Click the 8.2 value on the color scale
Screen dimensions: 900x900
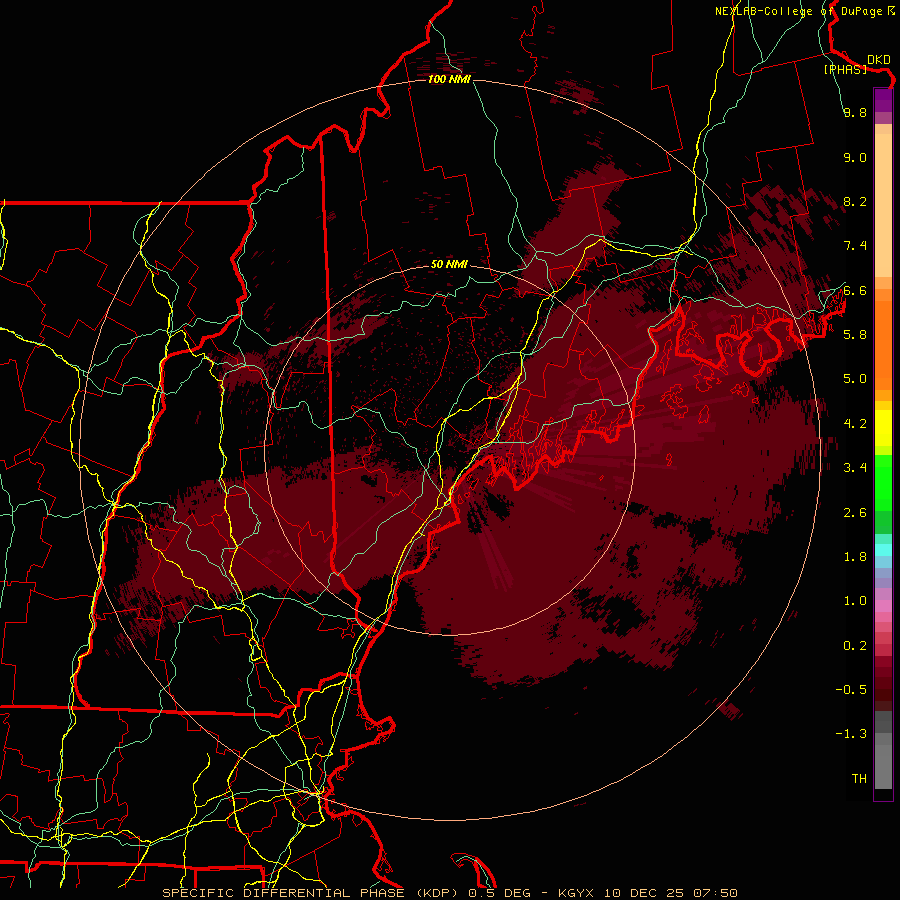(855, 201)
